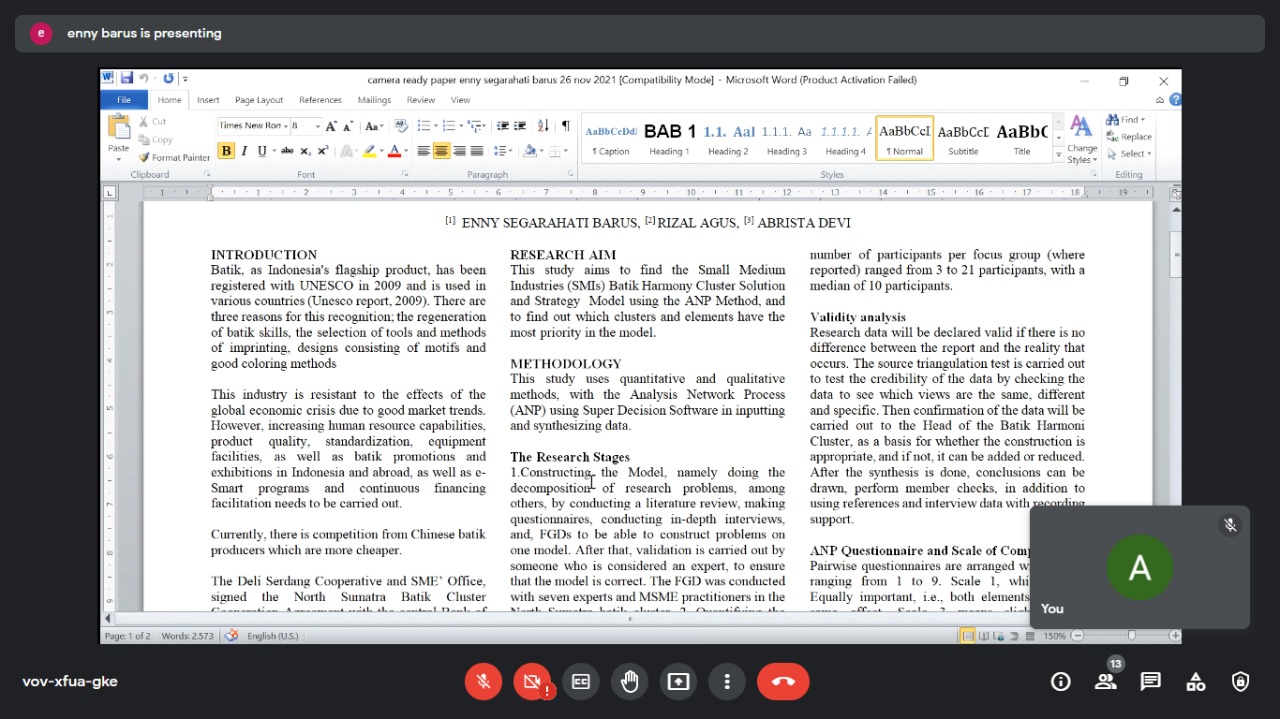Click the Decrease Indent icon
This screenshot has width=1280, height=719.
[502, 126]
